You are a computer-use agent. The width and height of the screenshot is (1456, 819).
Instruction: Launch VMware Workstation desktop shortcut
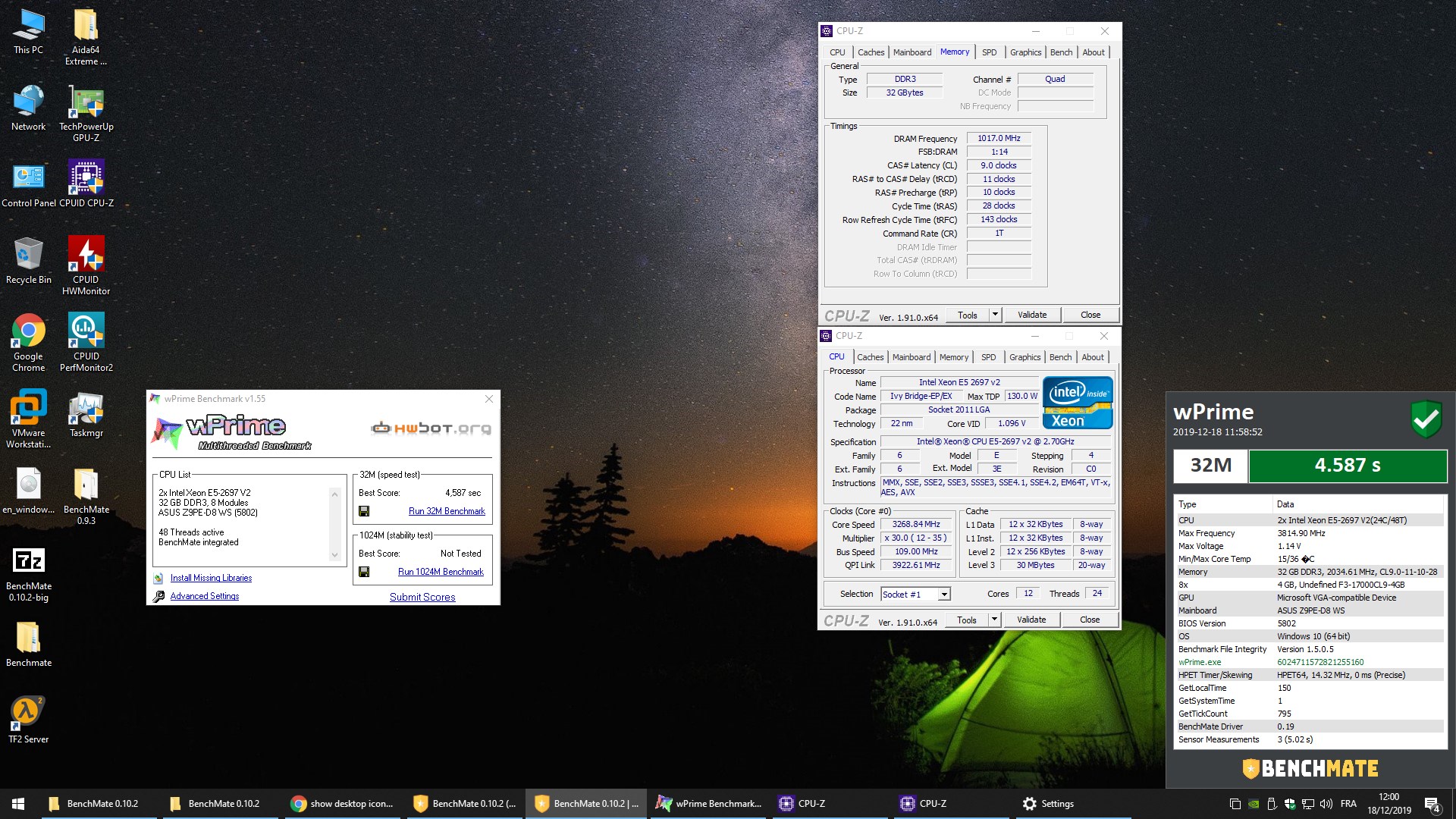click(x=28, y=419)
